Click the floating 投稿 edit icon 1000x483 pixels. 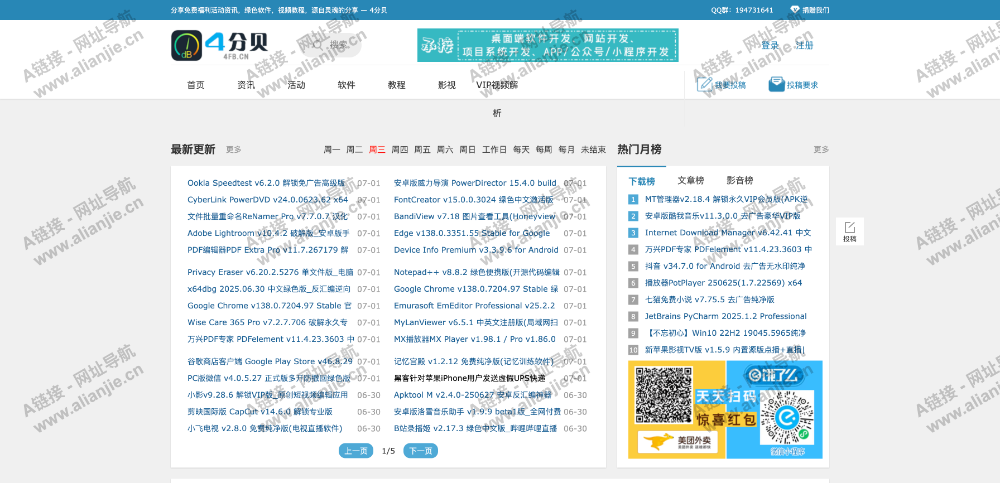coord(849,227)
